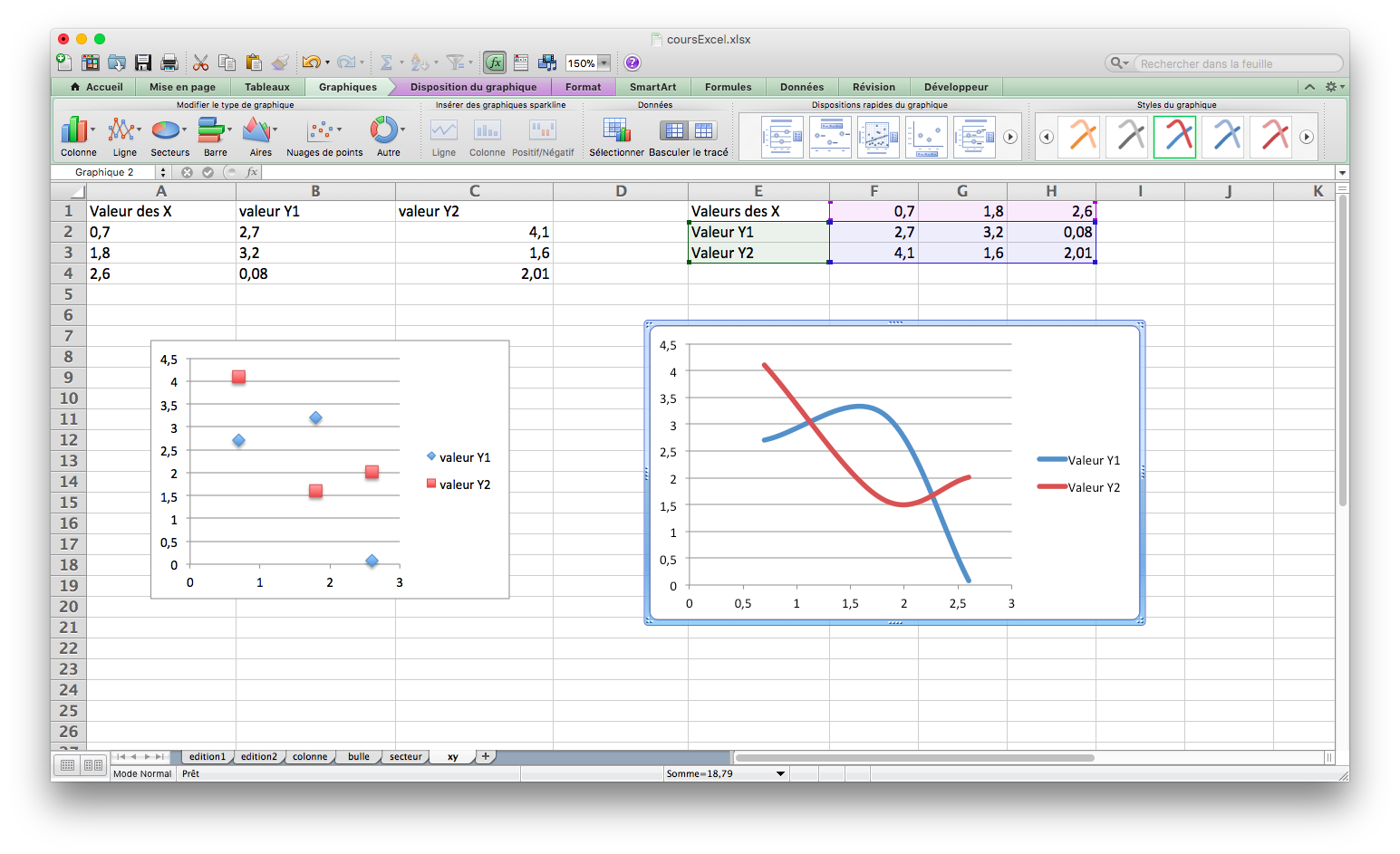Show more chart styles with right arrow
1400x854 pixels.
tap(1307, 137)
